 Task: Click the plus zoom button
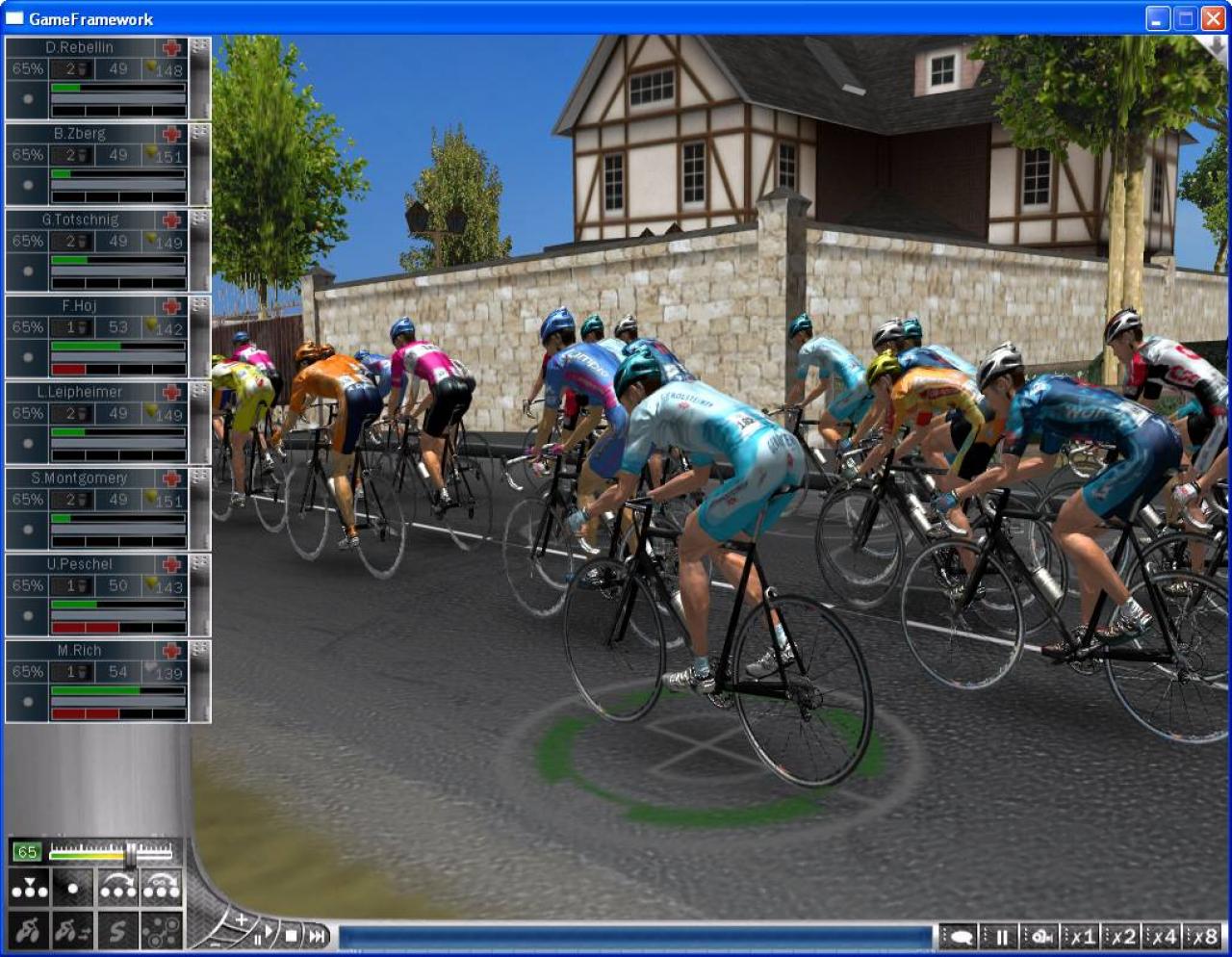[241, 920]
